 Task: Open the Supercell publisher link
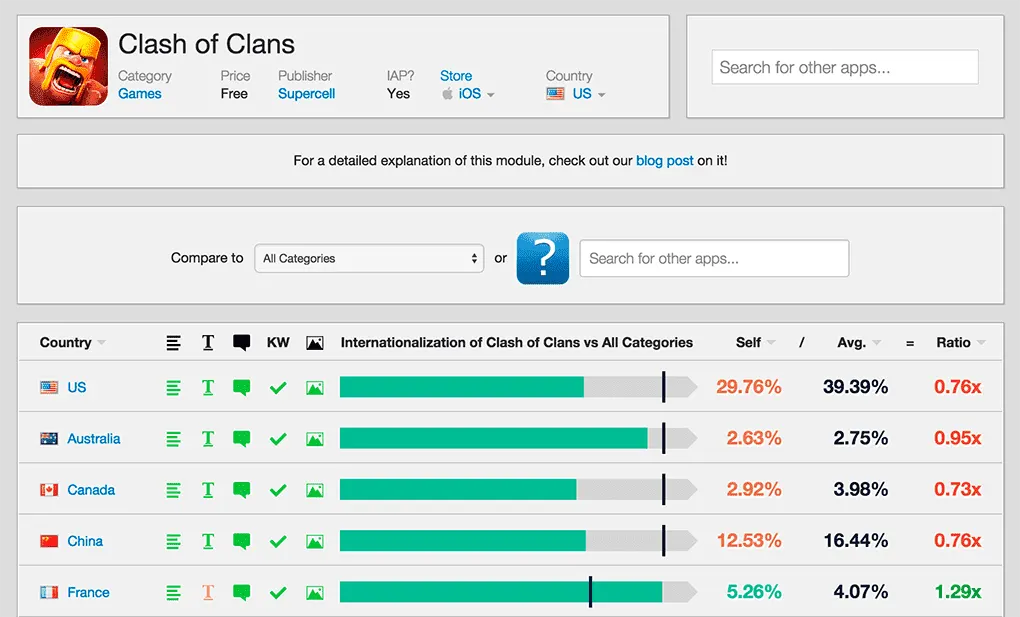(x=306, y=94)
